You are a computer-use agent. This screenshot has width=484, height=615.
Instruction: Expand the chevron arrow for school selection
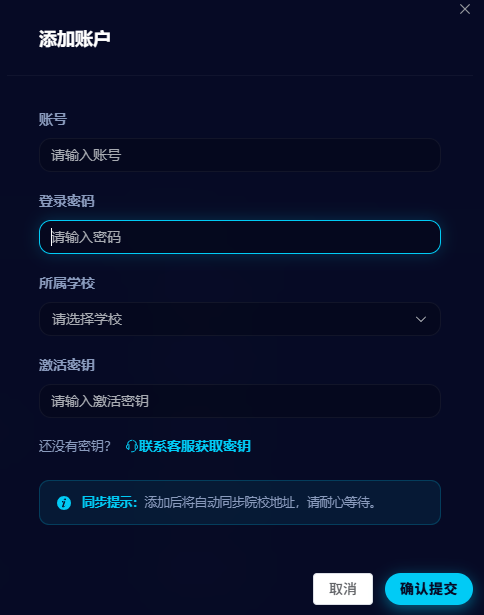[x=421, y=319]
